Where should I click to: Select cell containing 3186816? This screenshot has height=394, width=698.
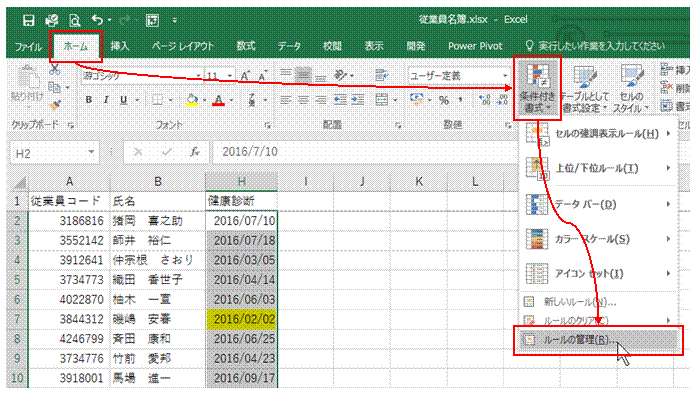(x=69, y=221)
